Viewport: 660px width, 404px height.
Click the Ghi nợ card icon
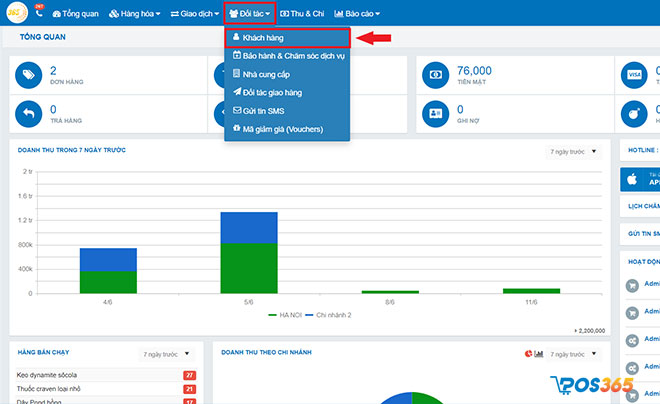(x=436, y=114)
